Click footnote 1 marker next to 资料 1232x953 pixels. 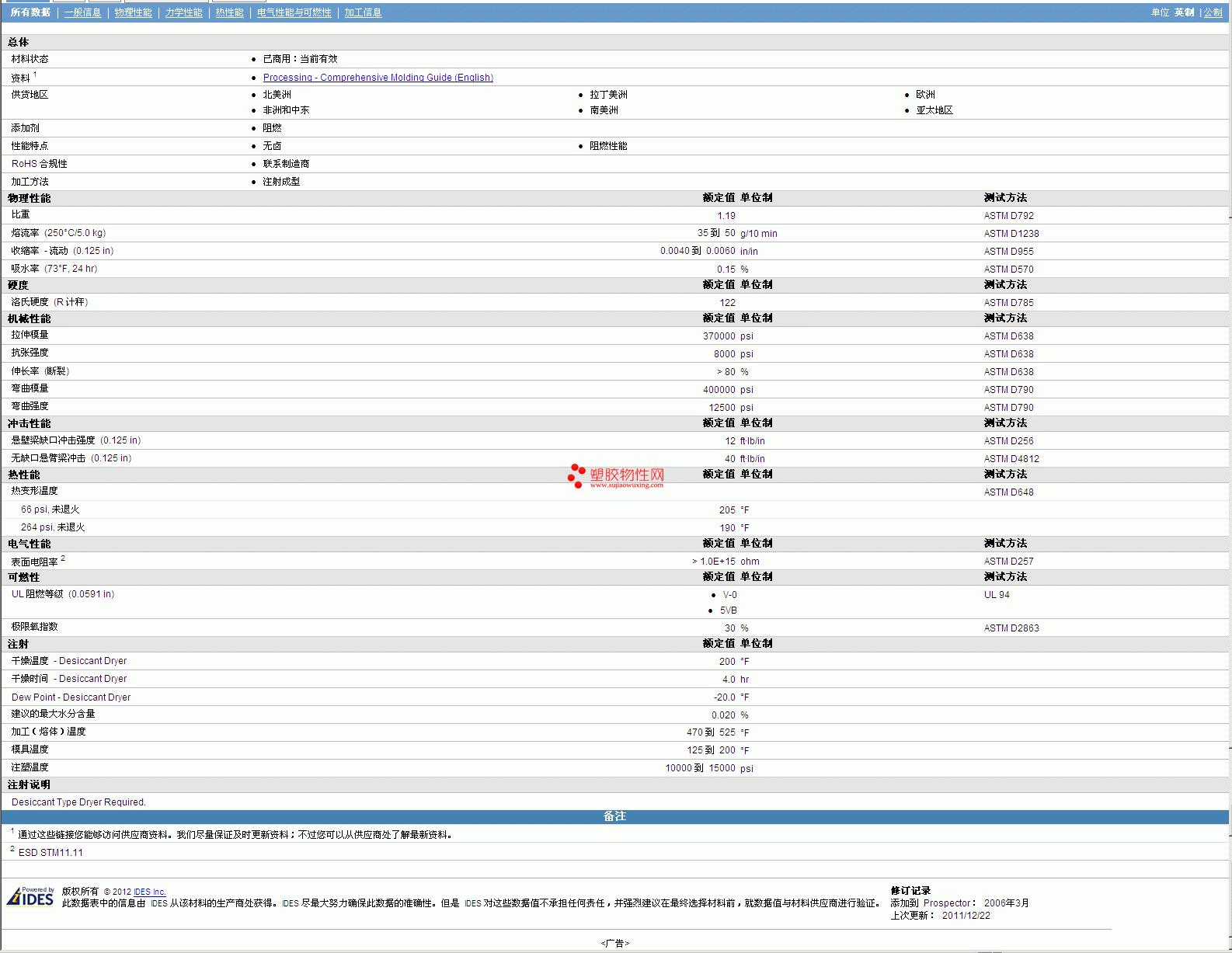35,75
